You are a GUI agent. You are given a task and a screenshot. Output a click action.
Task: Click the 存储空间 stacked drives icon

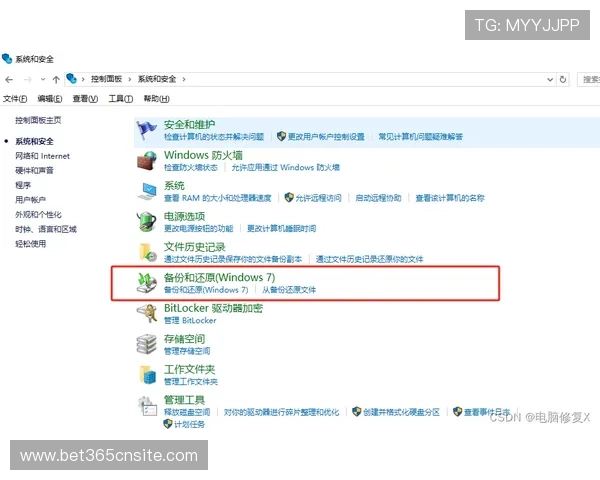click(147, 344)
